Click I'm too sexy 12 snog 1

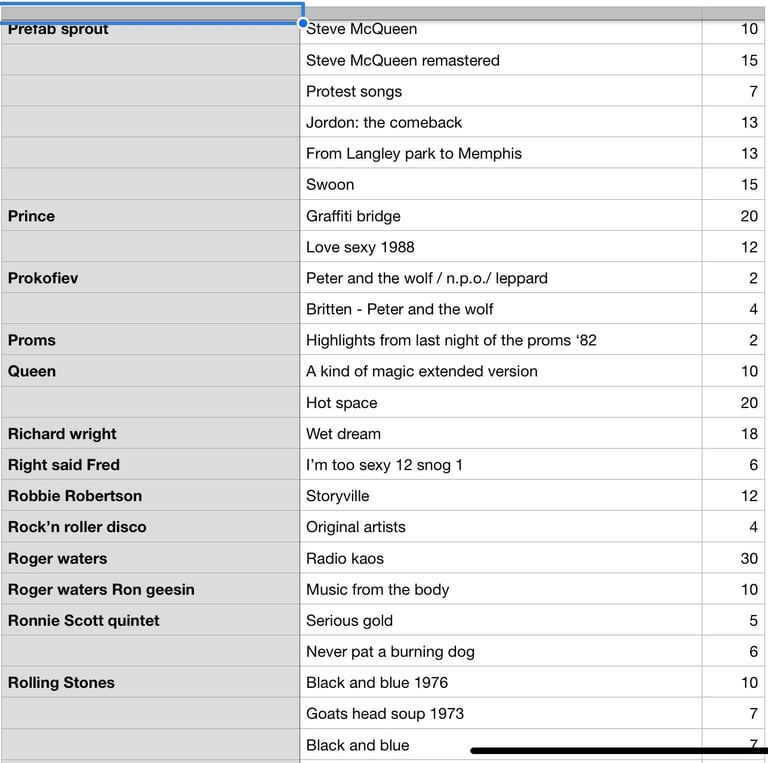pyautogui.click(x=501, y=464)
